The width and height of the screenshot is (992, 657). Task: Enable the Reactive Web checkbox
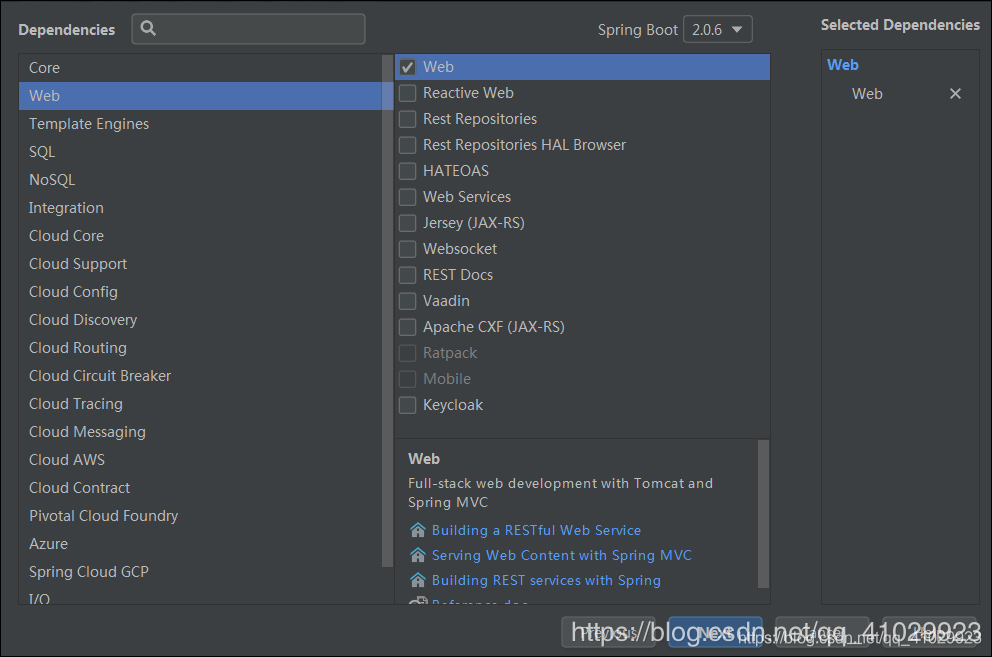pos(407,93)
